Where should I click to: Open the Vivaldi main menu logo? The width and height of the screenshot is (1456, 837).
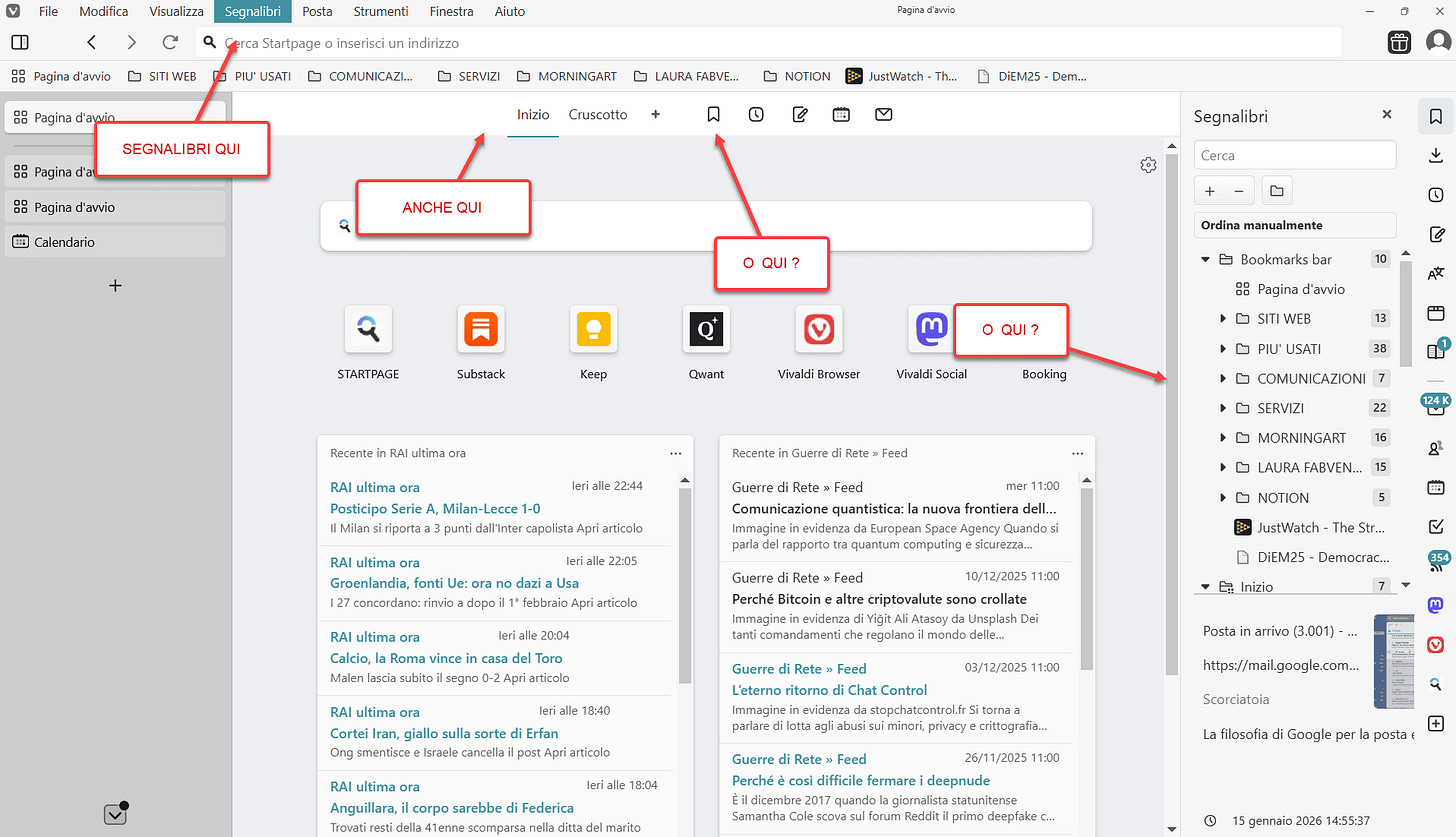click(x=12, y=12)
